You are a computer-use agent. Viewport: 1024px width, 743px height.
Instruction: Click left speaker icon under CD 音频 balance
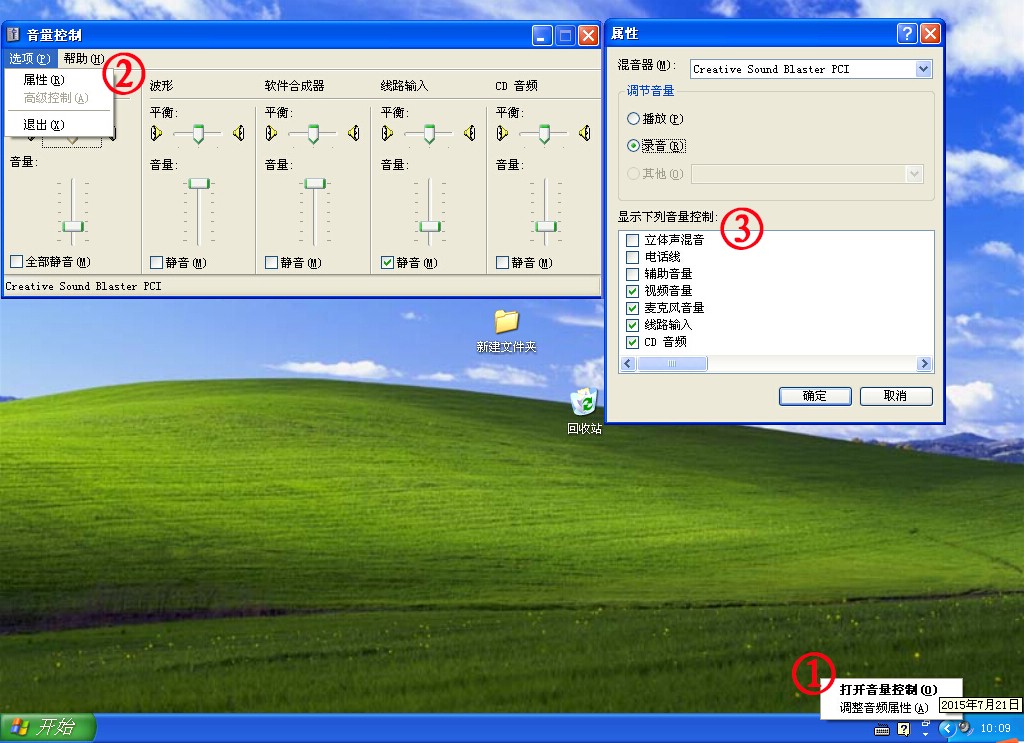coord(502,133)
